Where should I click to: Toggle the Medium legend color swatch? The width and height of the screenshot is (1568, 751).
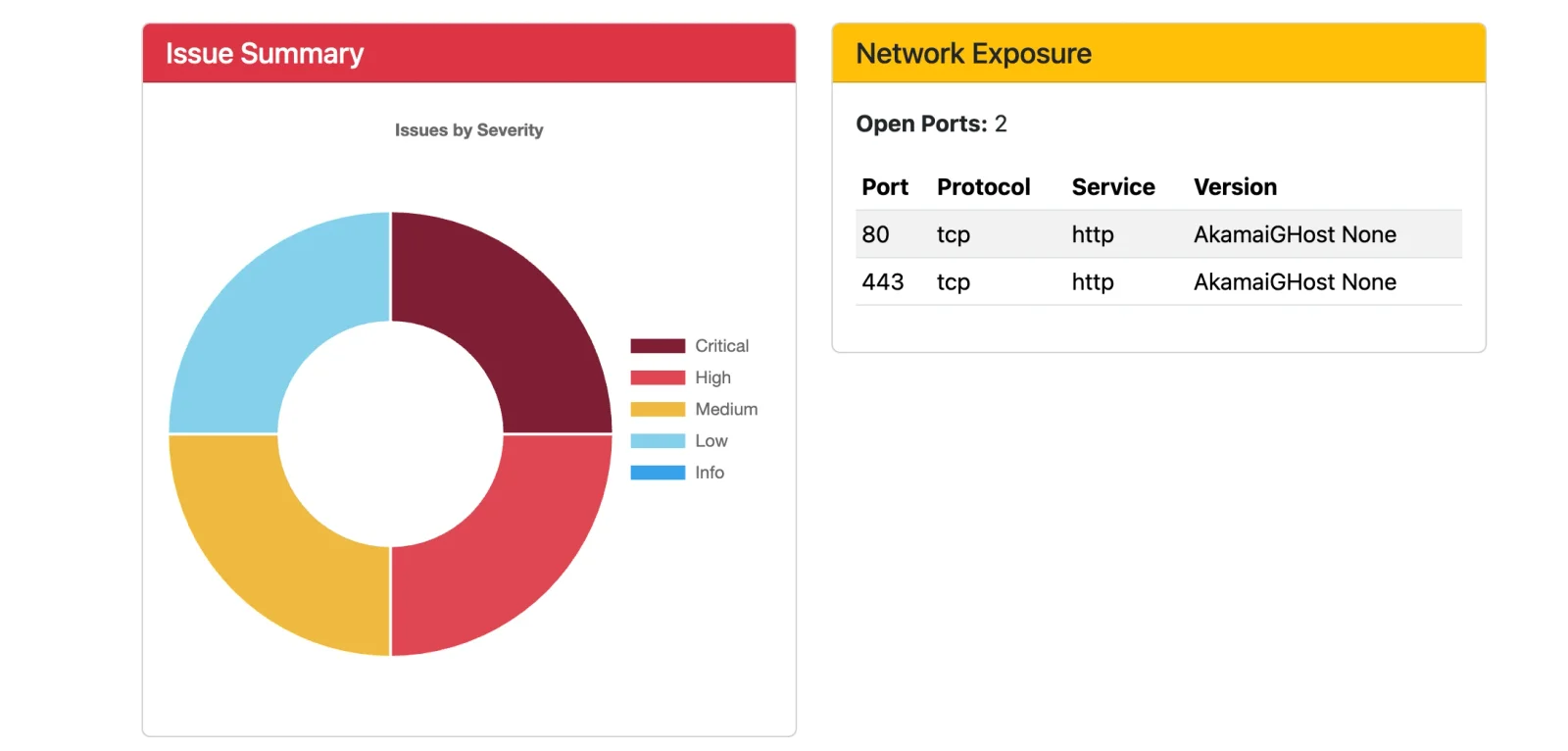[x=658, y=409]
